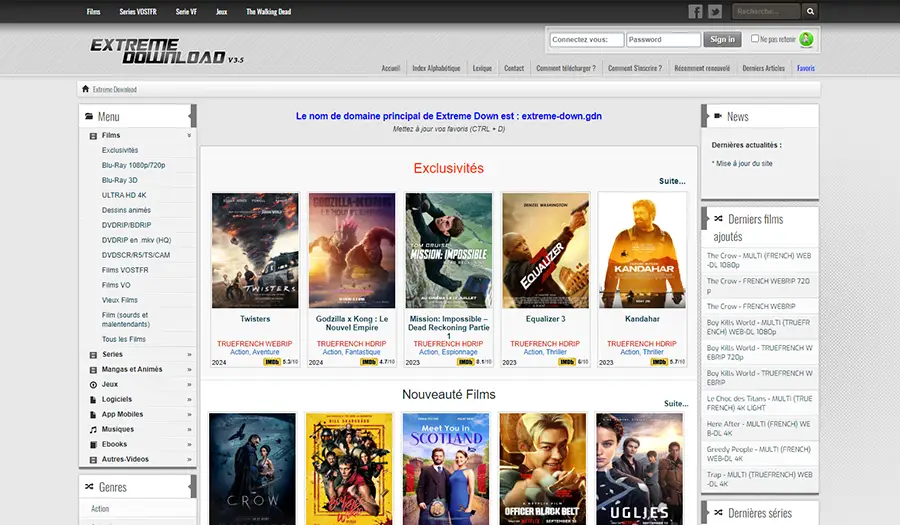Click the green user avatar icon
The width and height of the screenshot is (900, 525).
(x=806, y=39)
